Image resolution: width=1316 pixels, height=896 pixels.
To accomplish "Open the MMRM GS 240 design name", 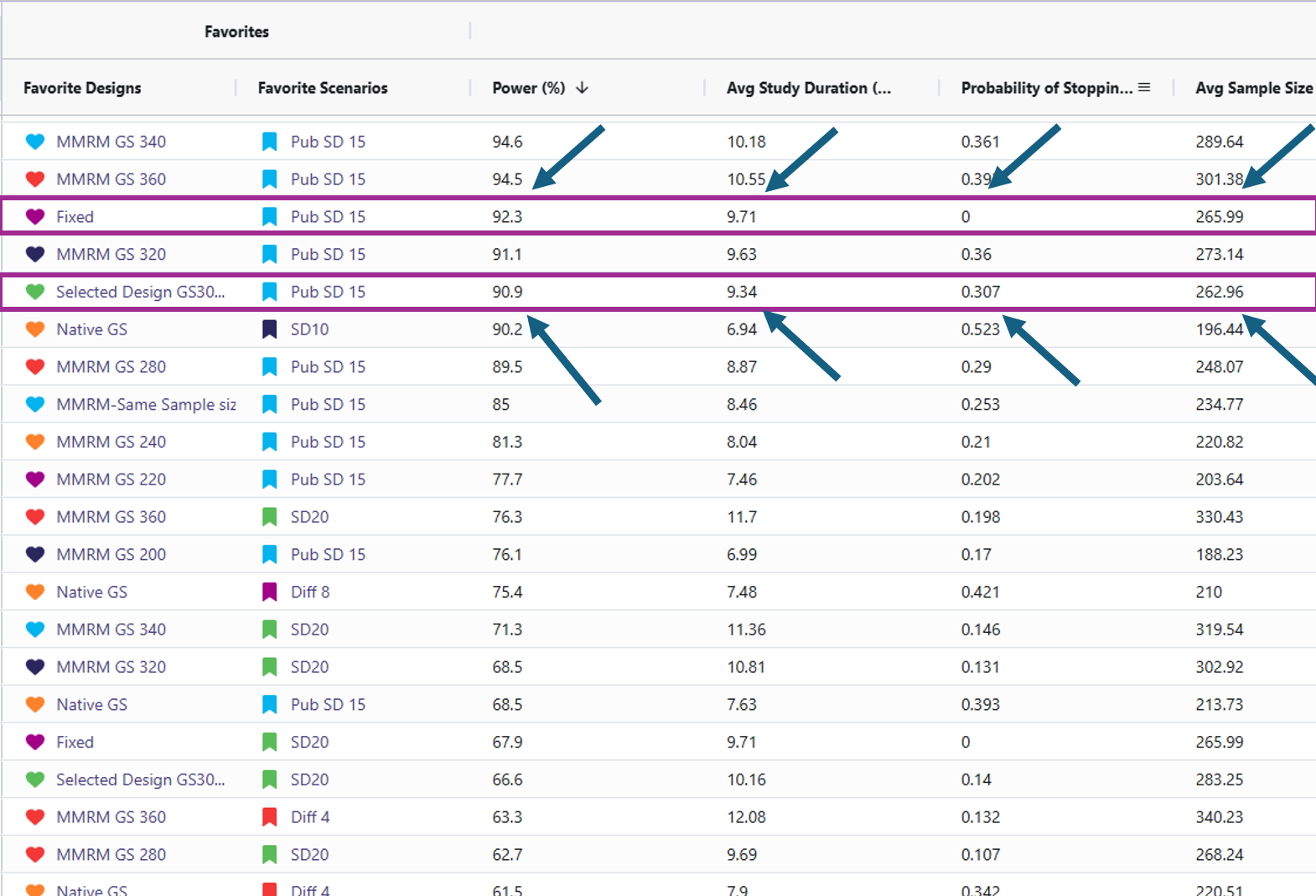I will pyautogui.click(x=111, y=442).
